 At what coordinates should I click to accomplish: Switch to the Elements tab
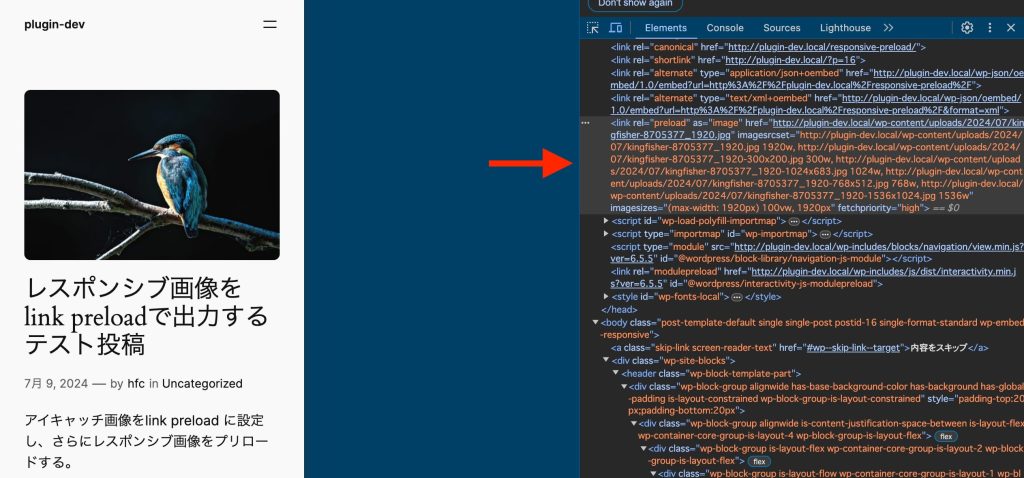[x=665, y=27]
